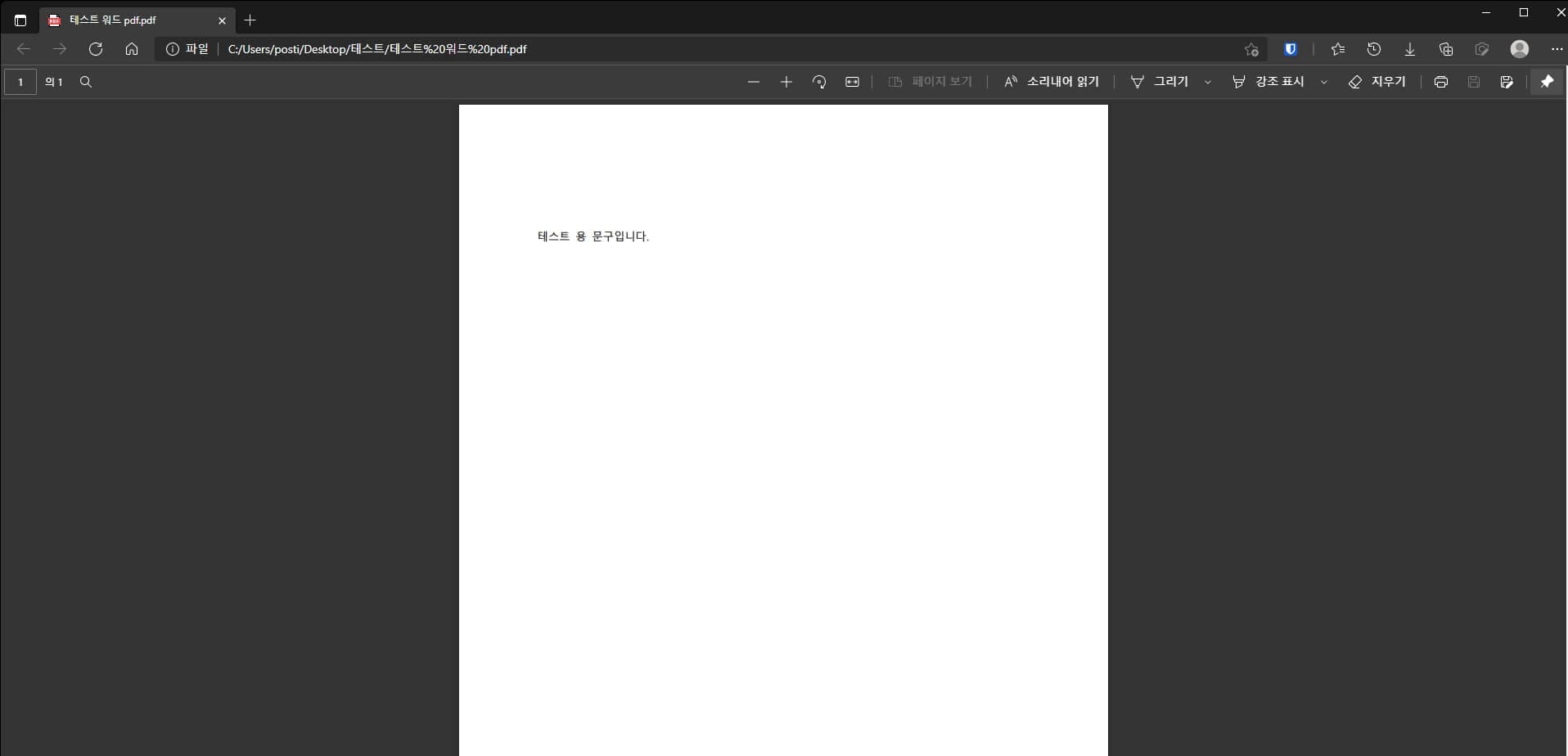
Task: Open a new browser tab
Action: (250, 20)
